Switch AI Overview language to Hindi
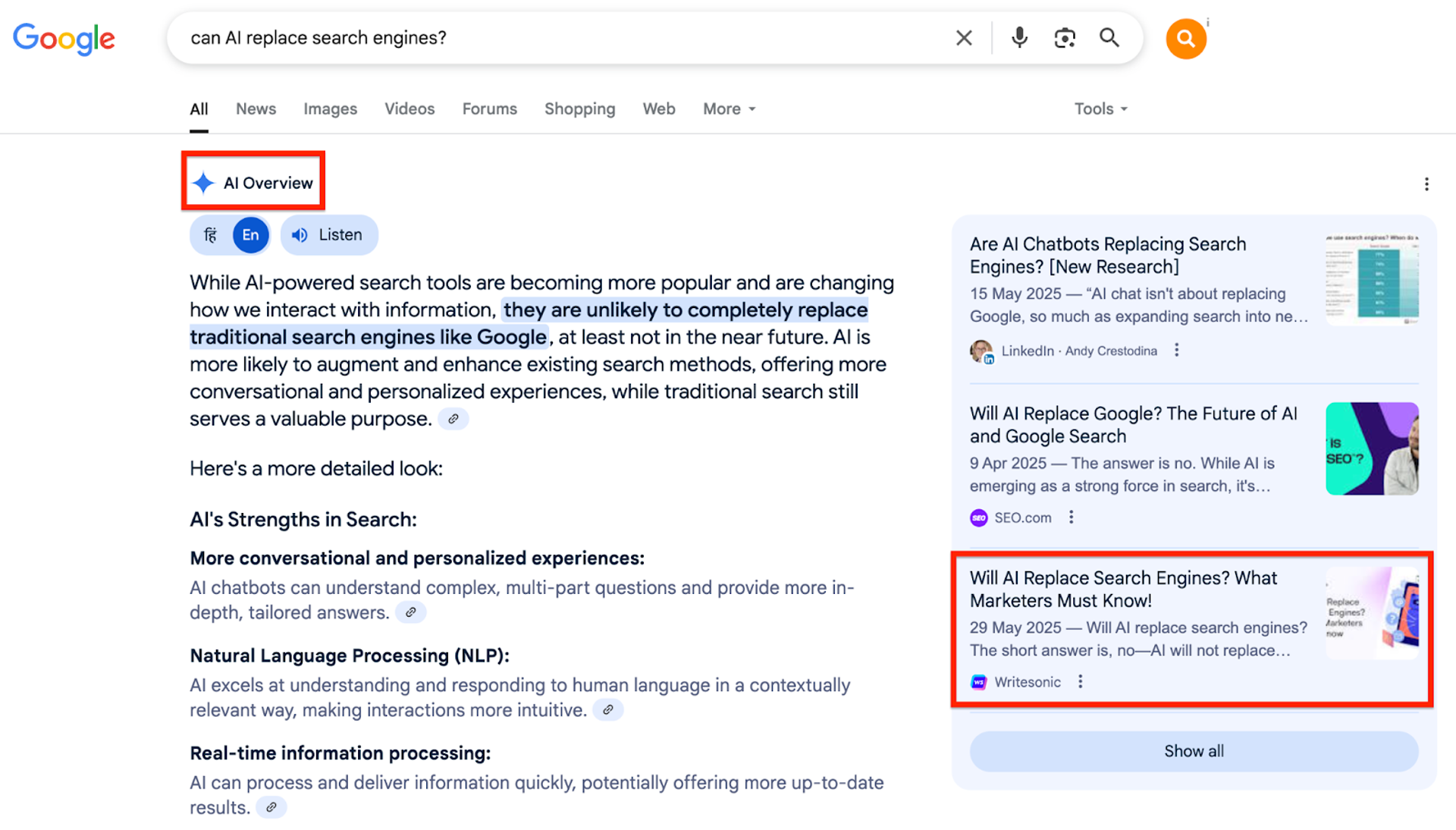 tap(211, 235)
